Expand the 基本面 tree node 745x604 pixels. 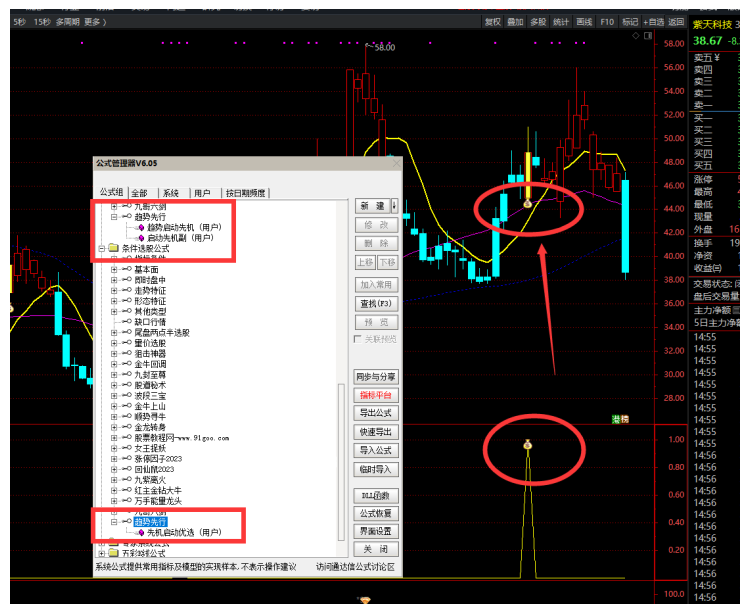(x=114, y=269)
